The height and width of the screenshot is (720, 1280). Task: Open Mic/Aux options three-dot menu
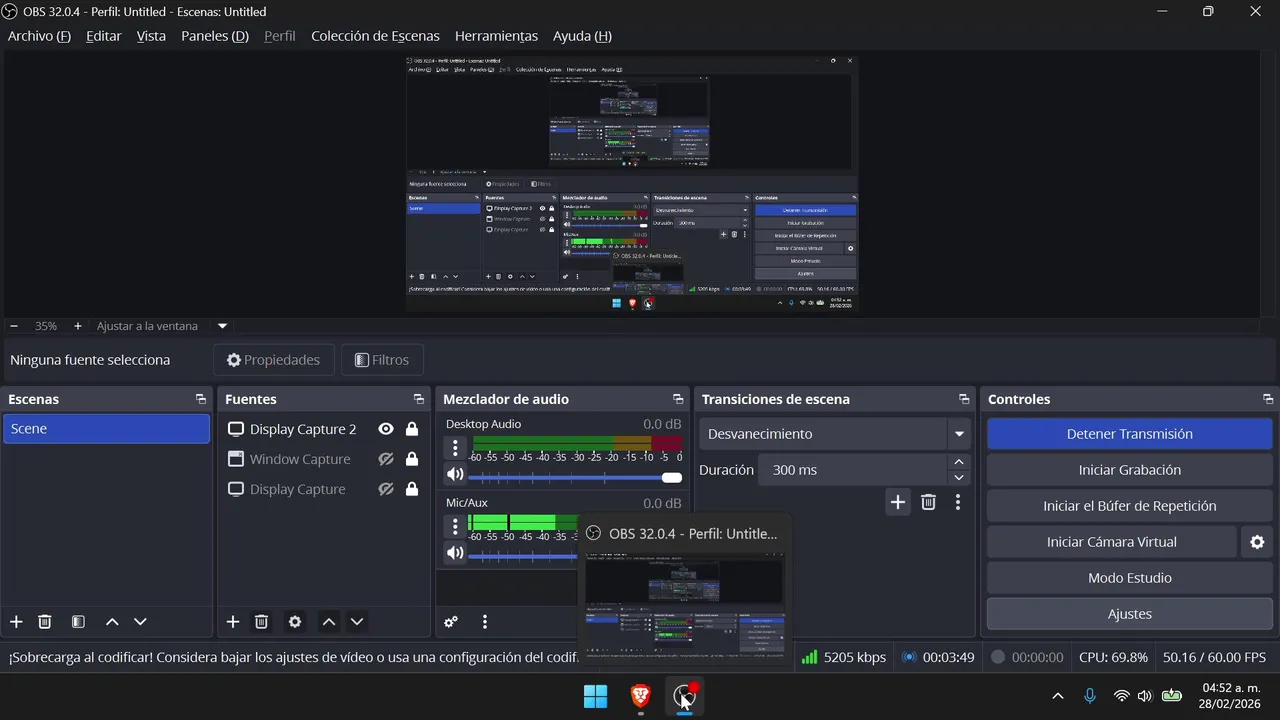pos(455,526)
